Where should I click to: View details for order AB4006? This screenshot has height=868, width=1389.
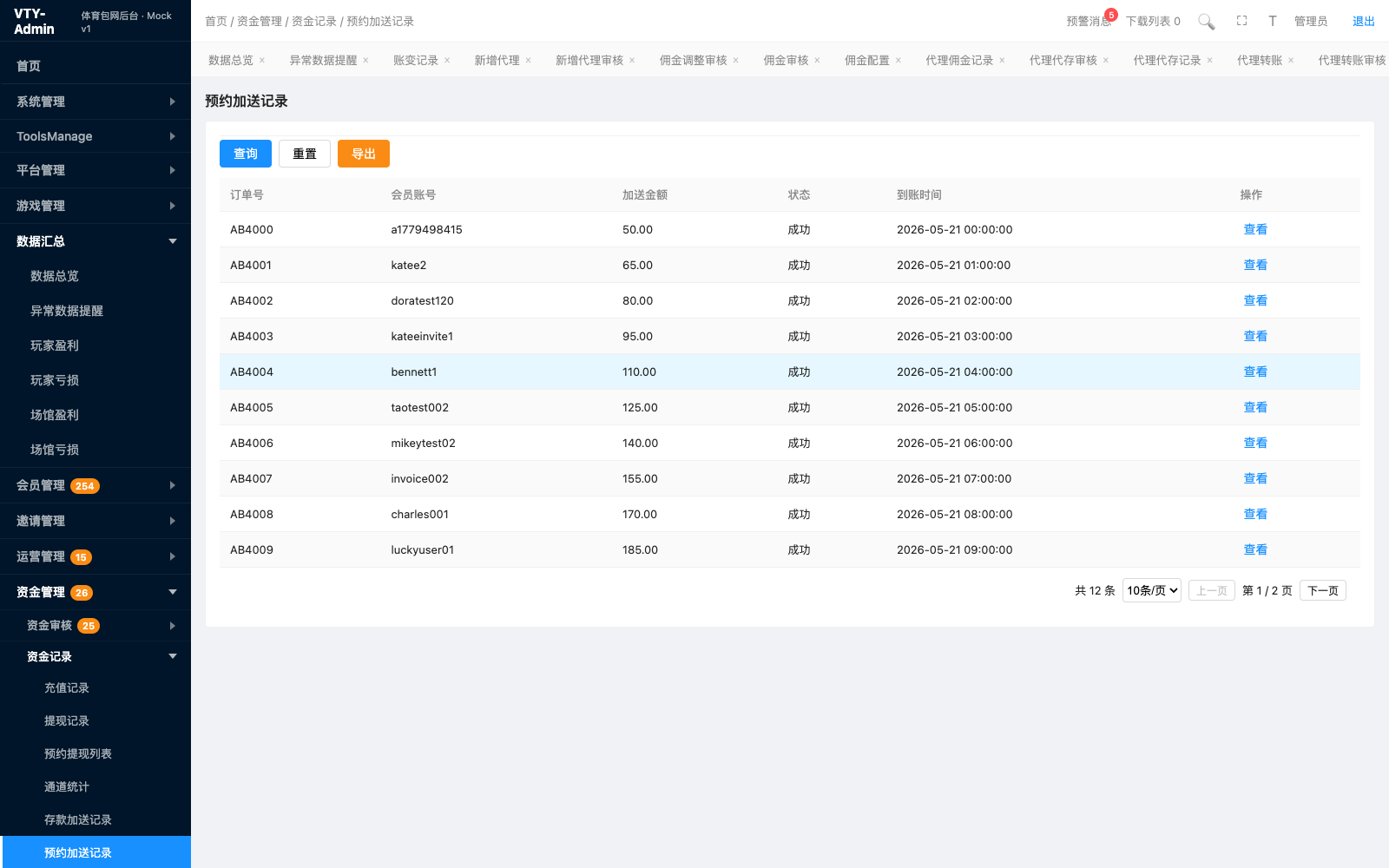(x=1255, y=443)
